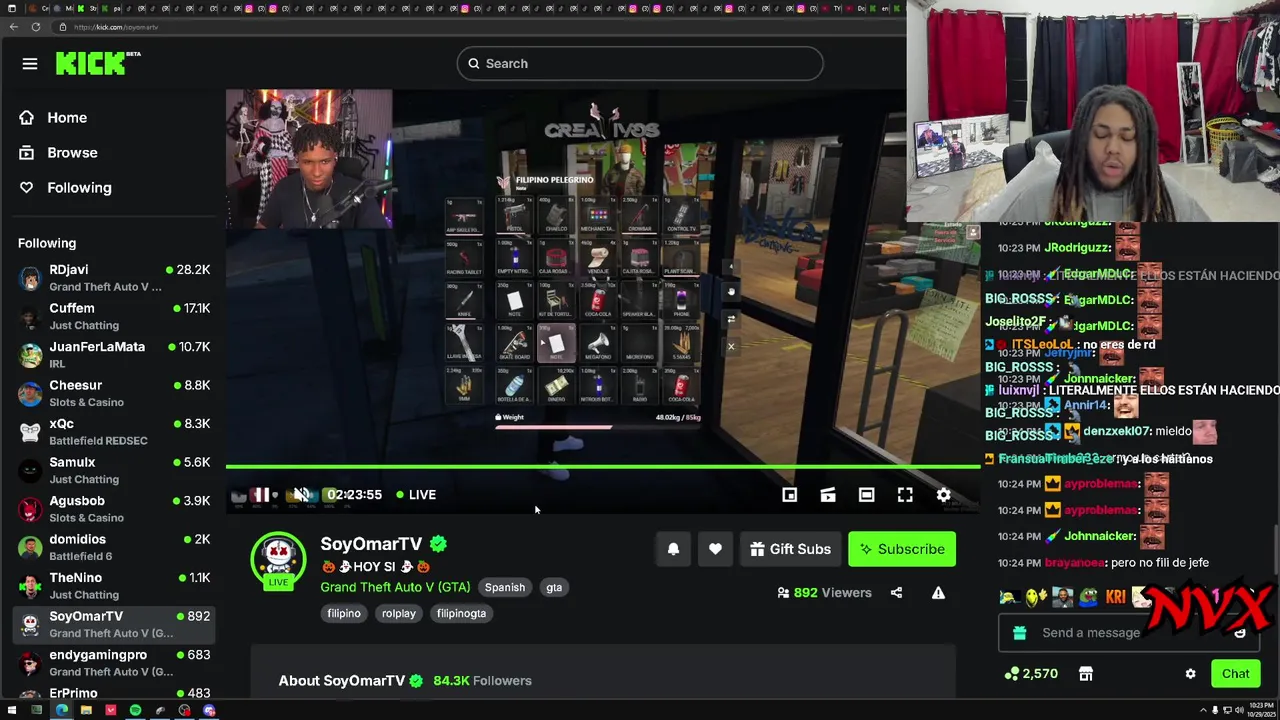
Task: Open chat settings gear
Action: [x=1190, y=674]
